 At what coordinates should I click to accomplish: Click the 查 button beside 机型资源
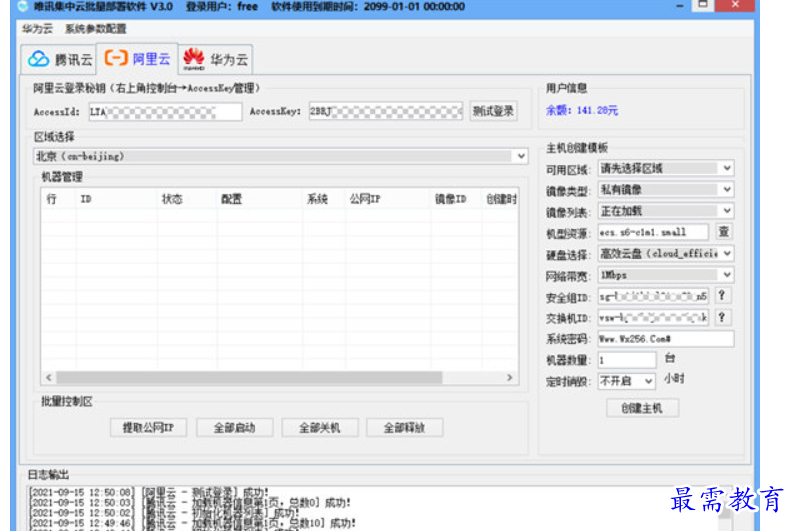pos(723,232)
